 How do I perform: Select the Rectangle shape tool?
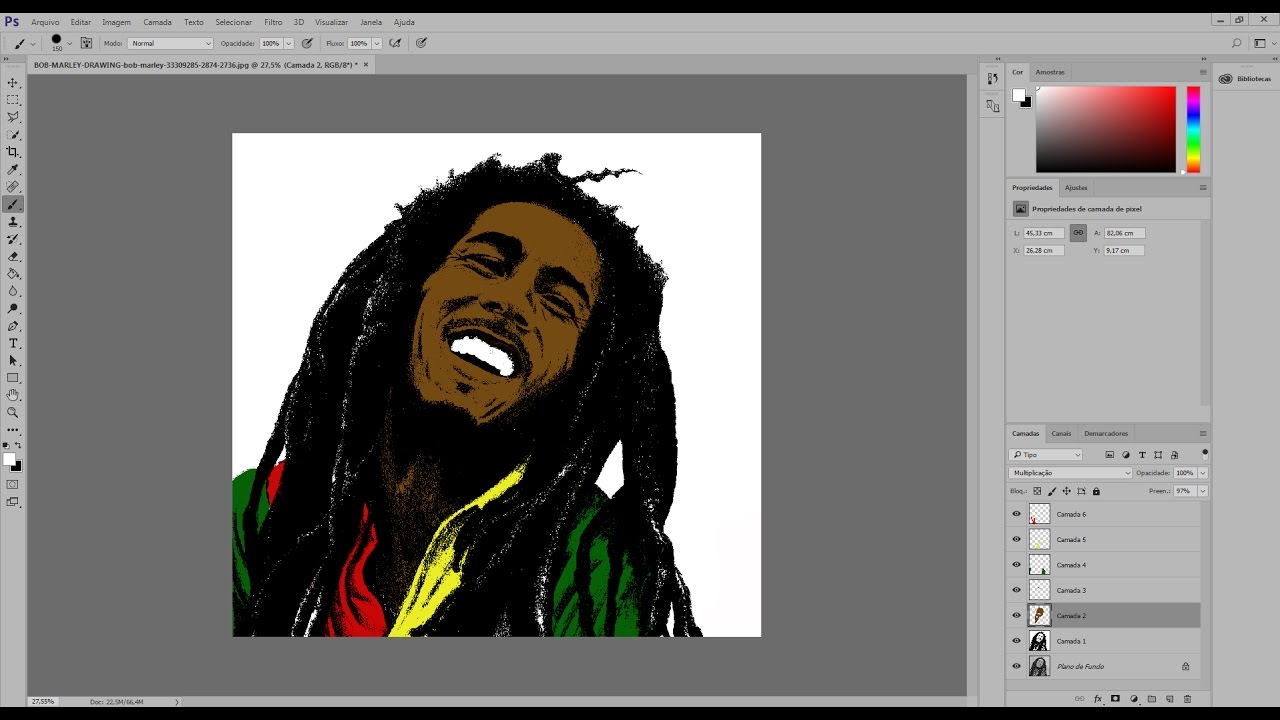click(x=13, y=378)
